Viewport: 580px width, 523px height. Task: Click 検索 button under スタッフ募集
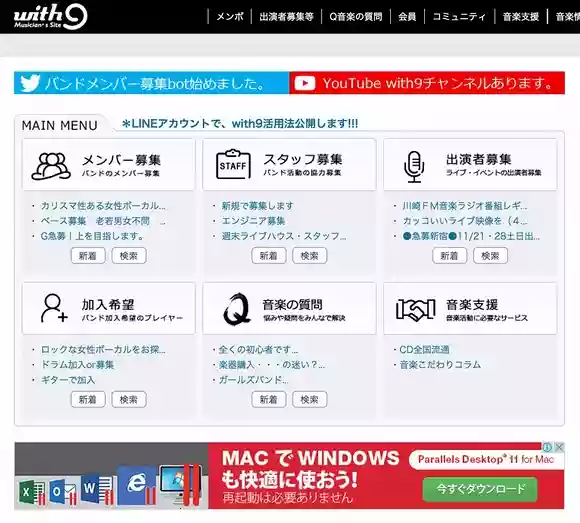[310, 256]
